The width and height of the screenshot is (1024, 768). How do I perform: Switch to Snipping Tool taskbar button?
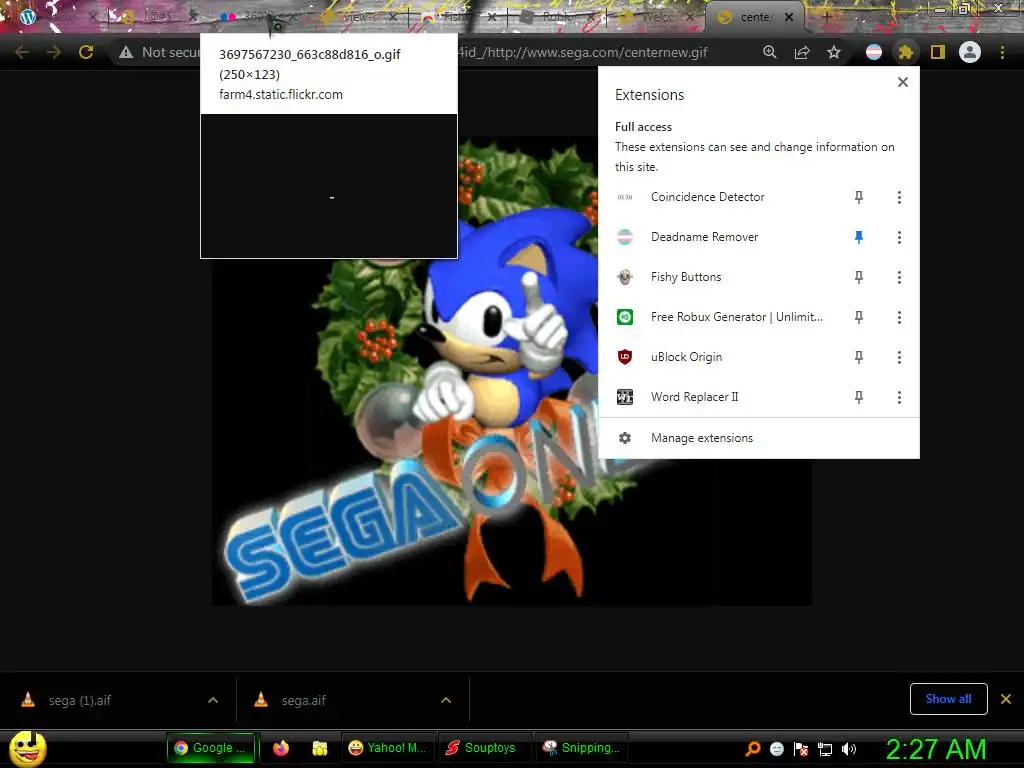[x=581, y=748]
